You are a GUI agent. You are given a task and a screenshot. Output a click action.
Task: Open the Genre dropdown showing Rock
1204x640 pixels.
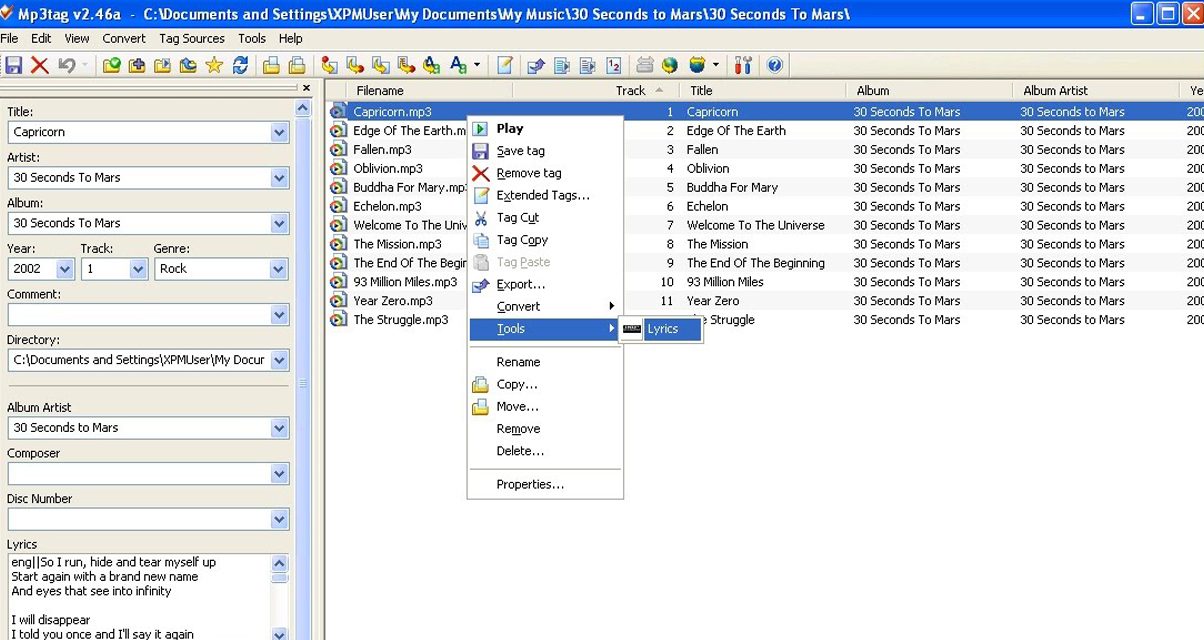tap(279, 269)
